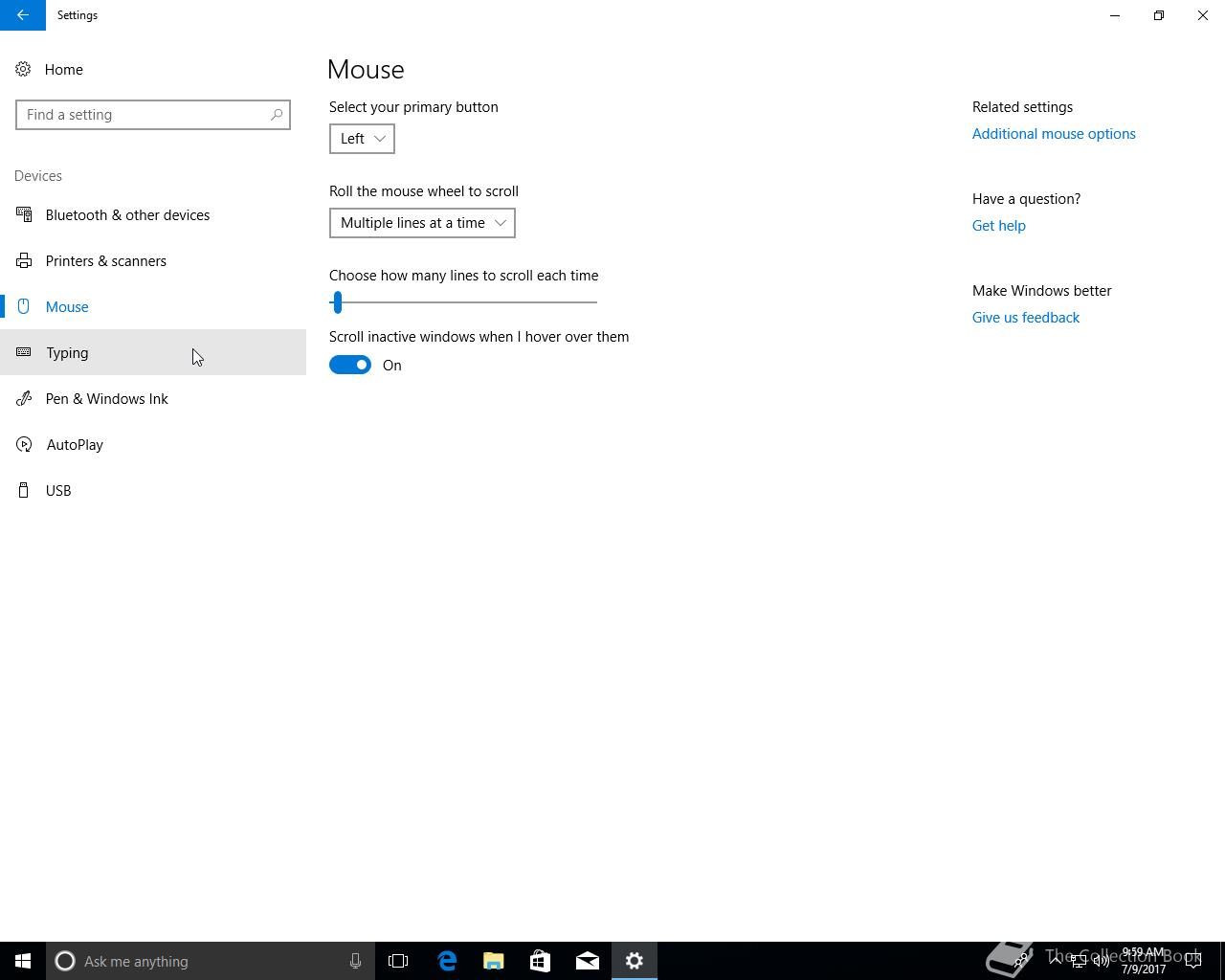The width and height of the screenshot is (1225, 980).
Task: Click the Find a setting search field
Action: 153,115
